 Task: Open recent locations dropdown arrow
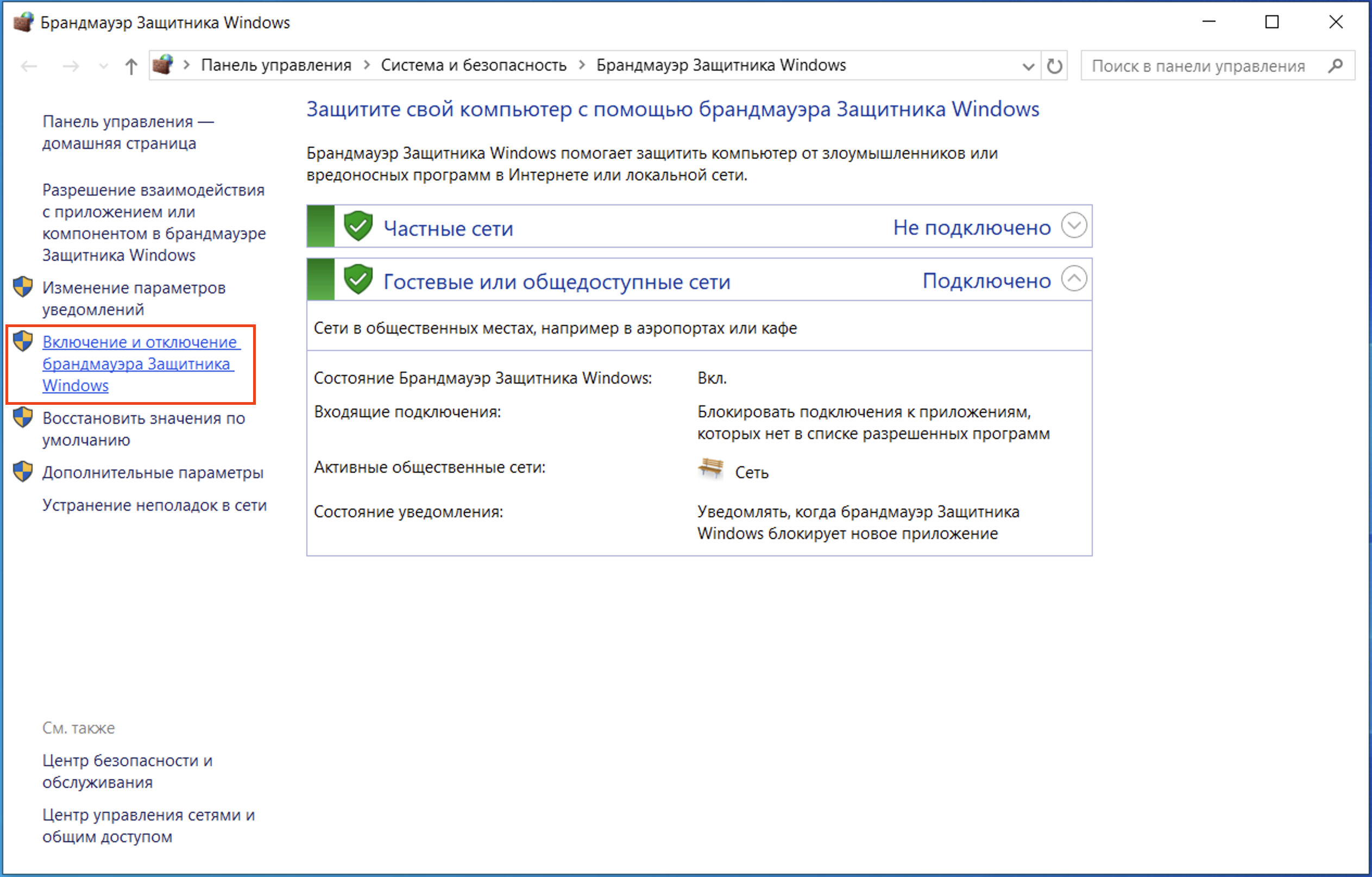103,67
